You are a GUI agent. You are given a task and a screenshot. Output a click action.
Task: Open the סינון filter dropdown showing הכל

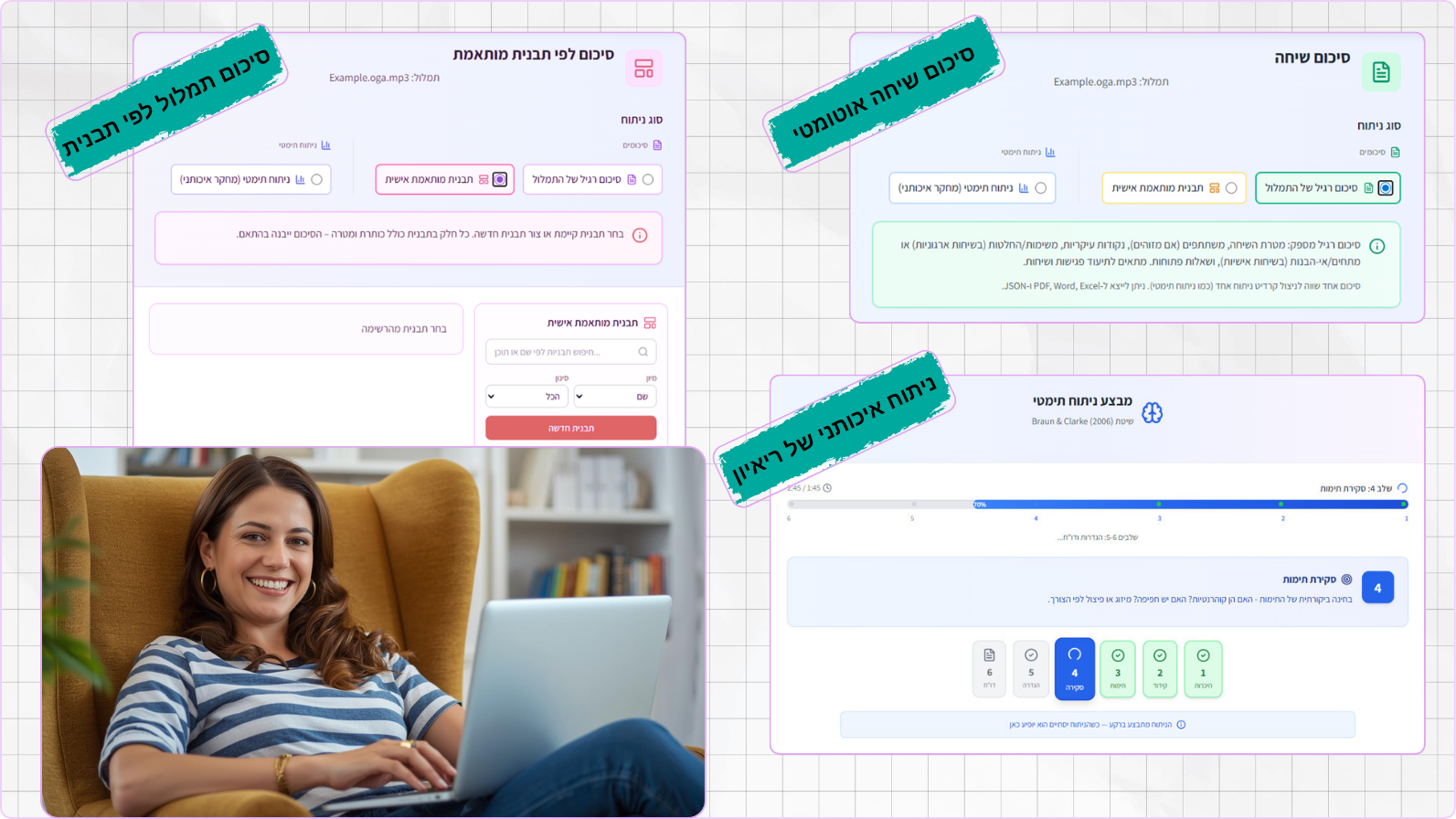(x=526, y=397)
